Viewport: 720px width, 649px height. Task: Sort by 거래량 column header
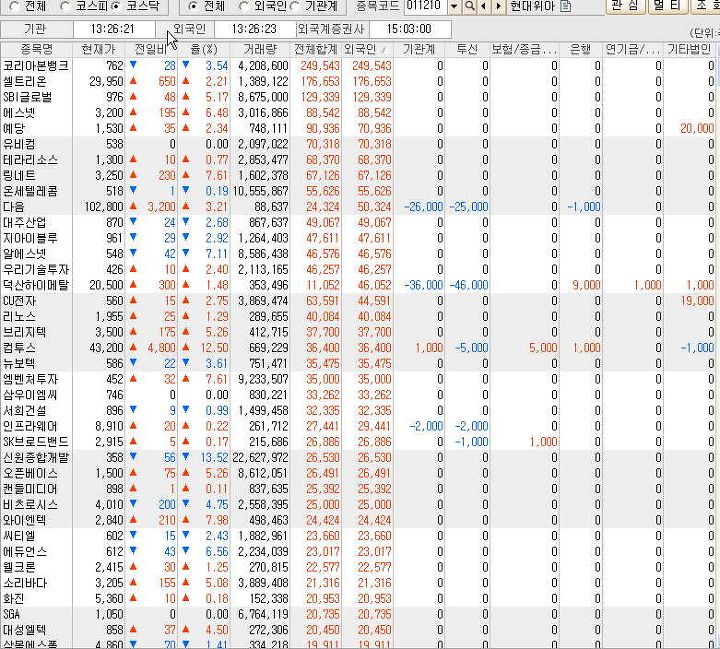click(260, 49)
